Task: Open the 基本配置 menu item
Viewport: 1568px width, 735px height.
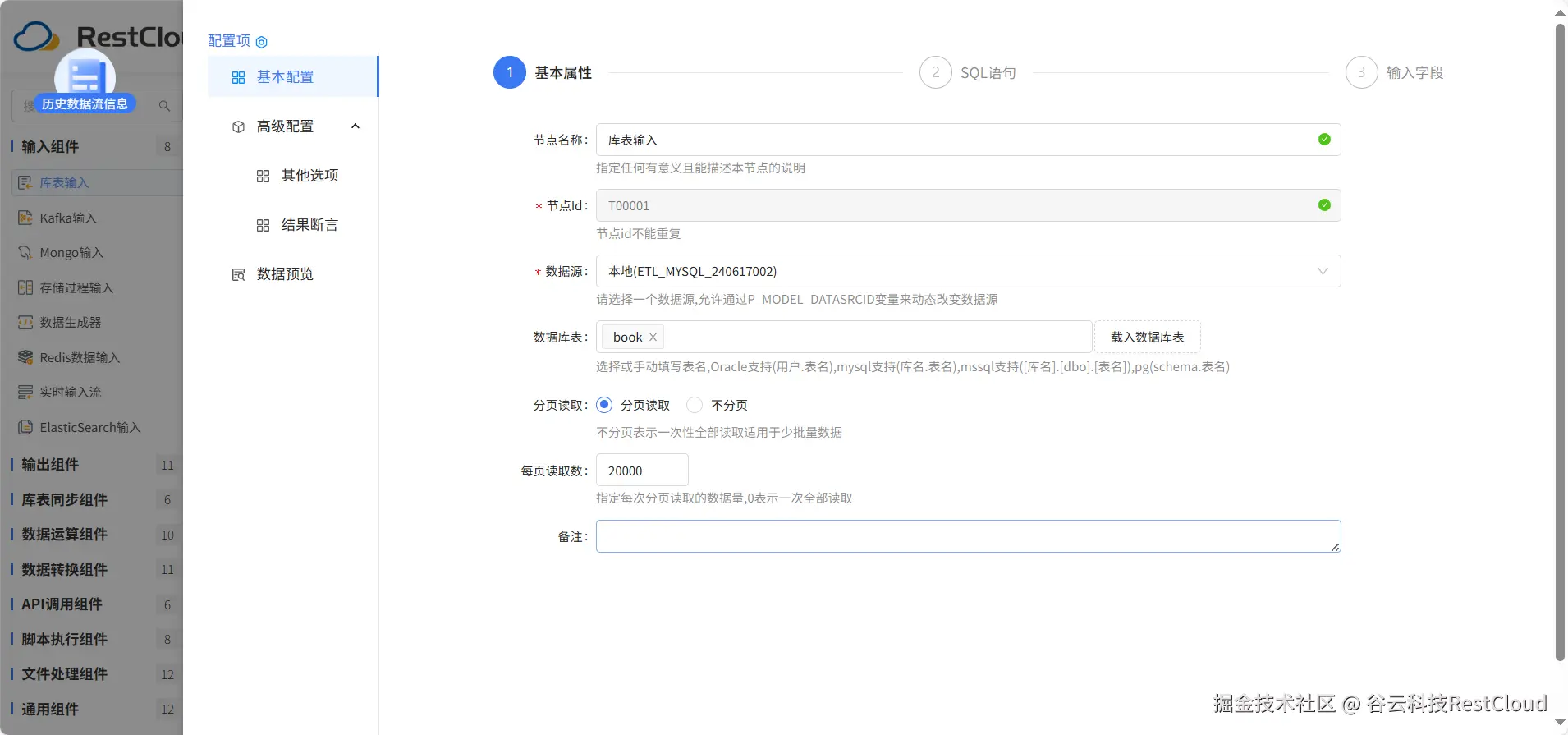Action: click(293, 77)
